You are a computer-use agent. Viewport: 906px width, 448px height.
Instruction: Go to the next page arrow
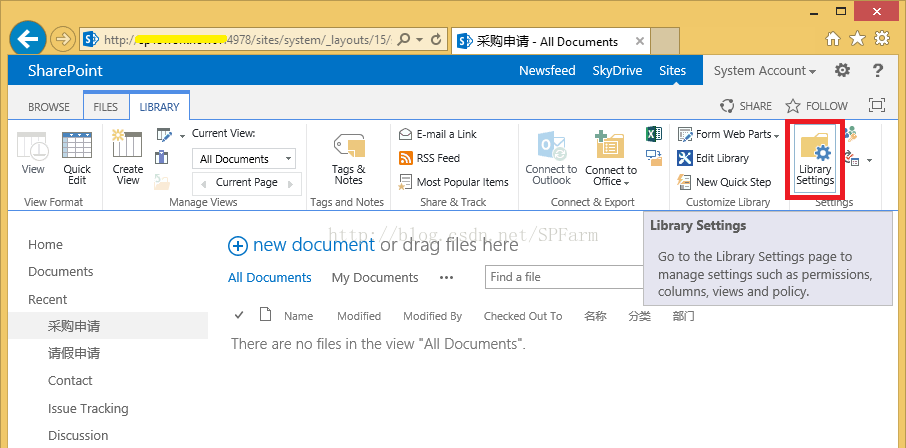291,184
